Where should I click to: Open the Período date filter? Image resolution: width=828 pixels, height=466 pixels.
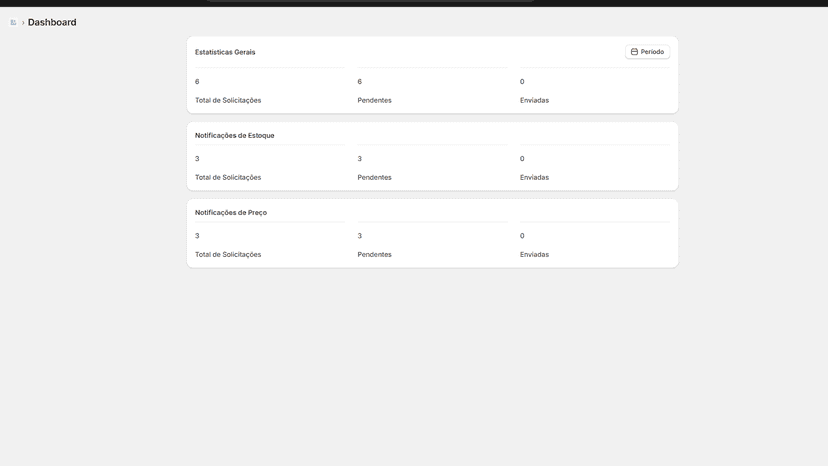[x=647, y=52]
